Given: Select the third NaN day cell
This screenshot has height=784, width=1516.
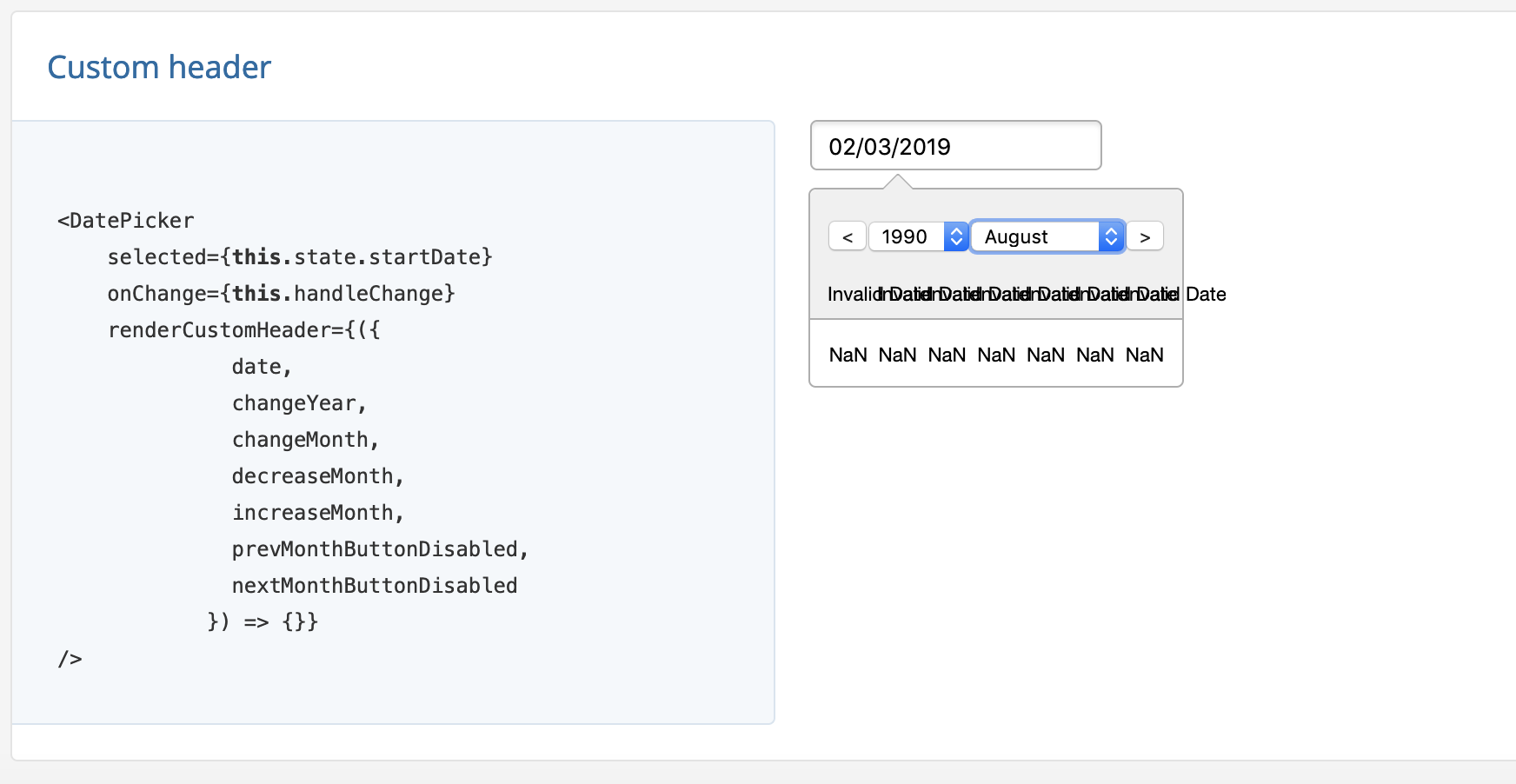Looking at the screenshot, I should coord(946,355).
